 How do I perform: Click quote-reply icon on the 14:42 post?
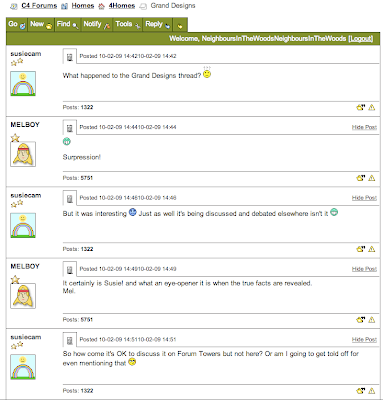[x=361, y=107]
